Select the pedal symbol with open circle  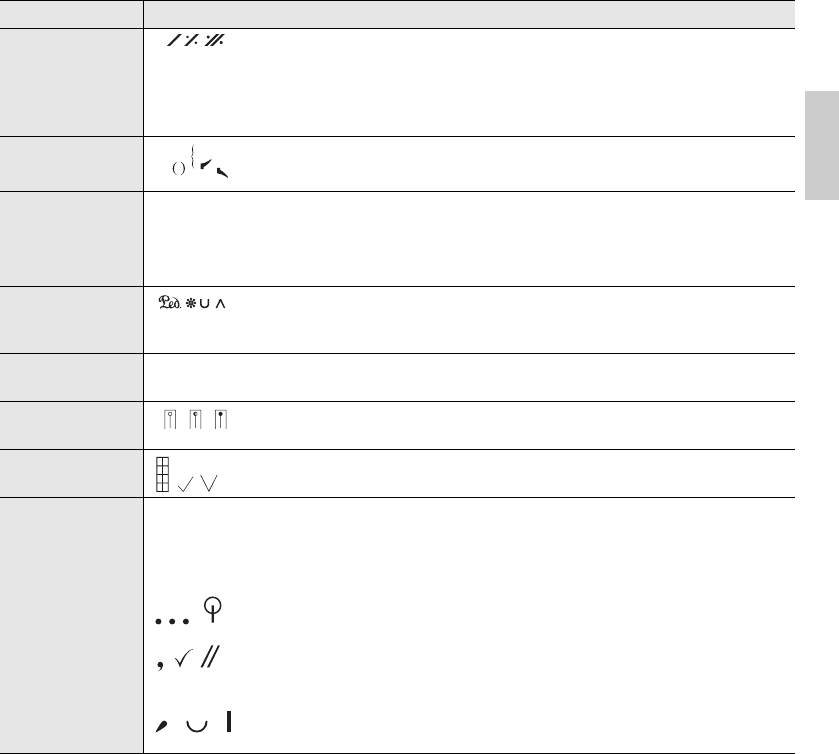[171, 418]
